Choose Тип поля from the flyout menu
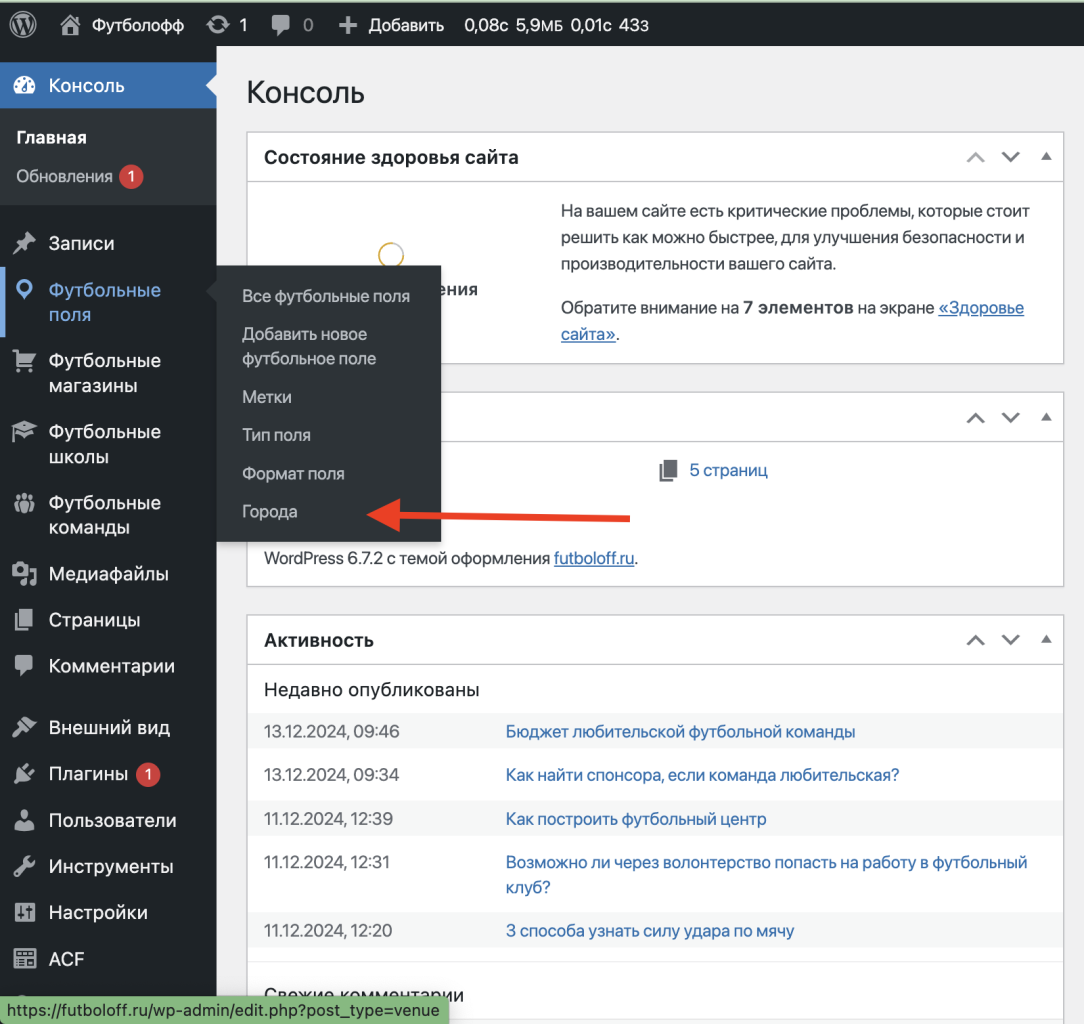The height and width of the screenshot is (1024, 1084). tap(276, 435)
